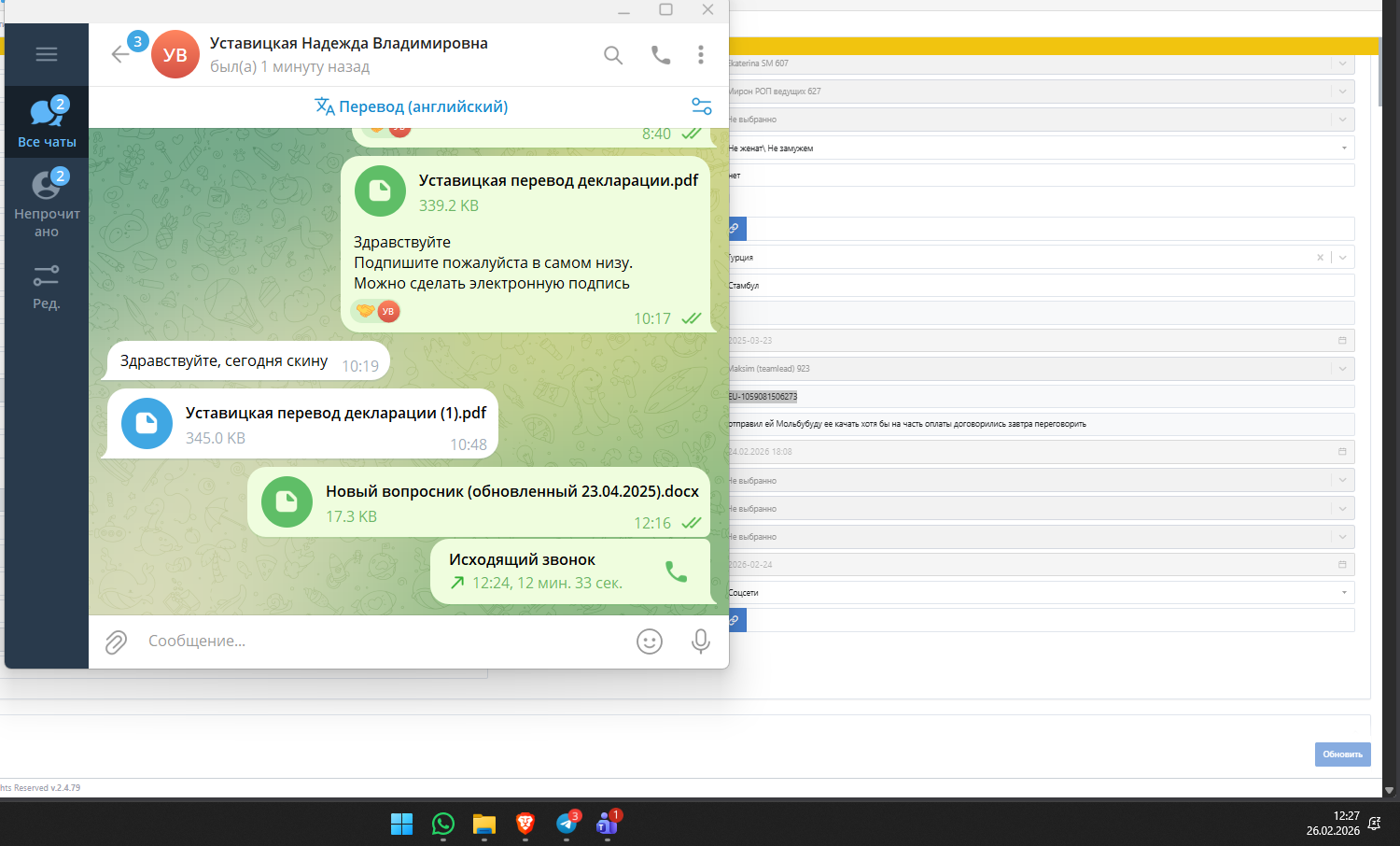Expand the Мирон РОП ведущих 627 dropdown
The width and height of the screenshot is (1400, 846).
1343,92
